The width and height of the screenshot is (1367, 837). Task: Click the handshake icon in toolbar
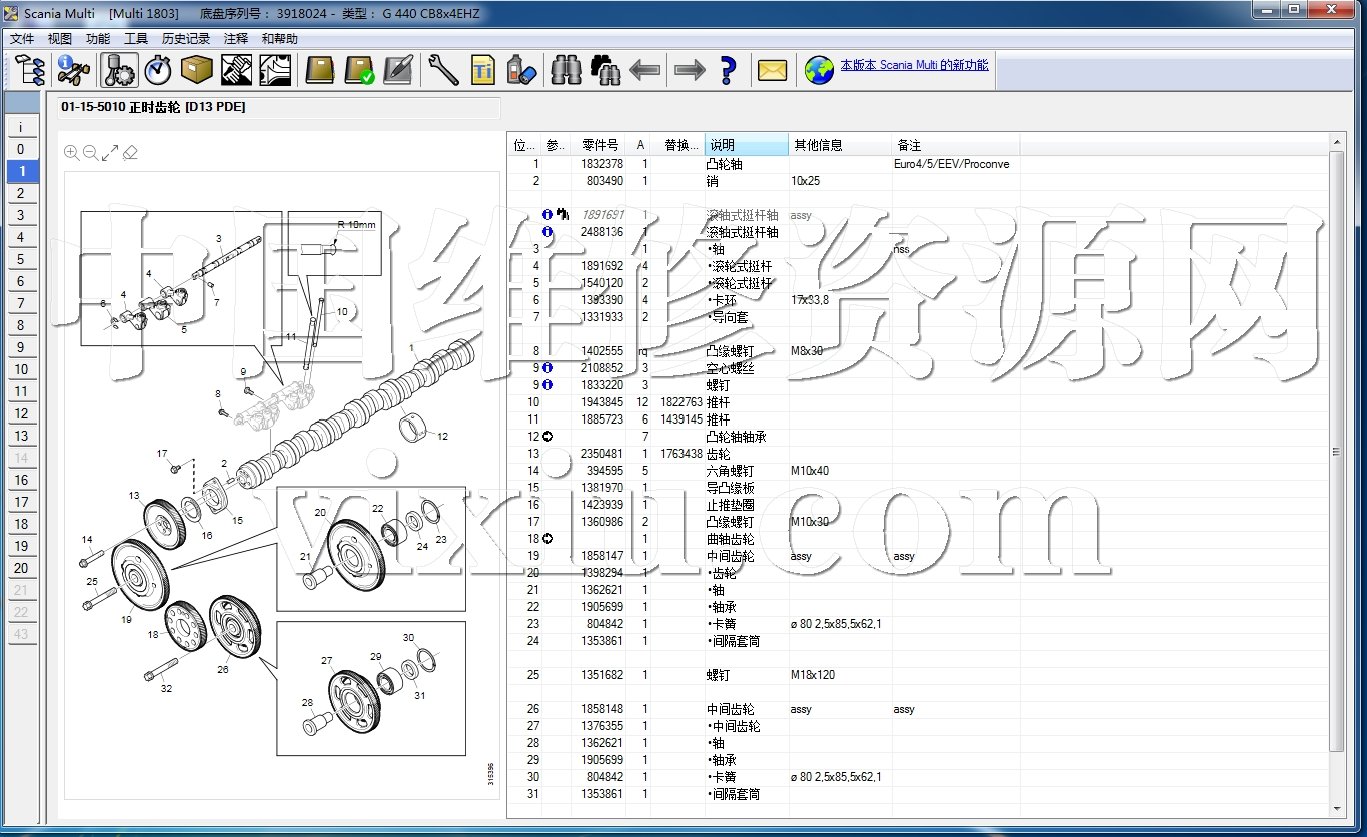coord(236,70)
